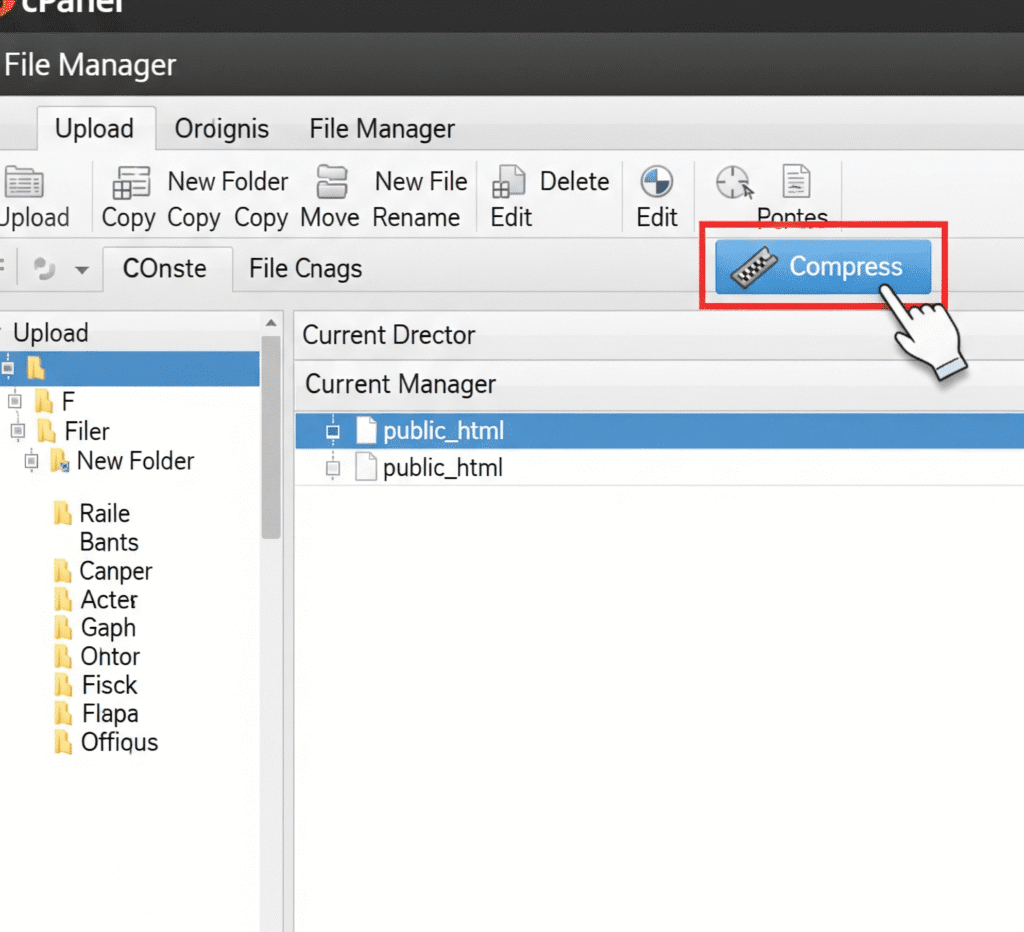Click the Acter folder icon
The height and width of the screenshot is (932, 1024).
pyautogui.click(x=62, y=600)
